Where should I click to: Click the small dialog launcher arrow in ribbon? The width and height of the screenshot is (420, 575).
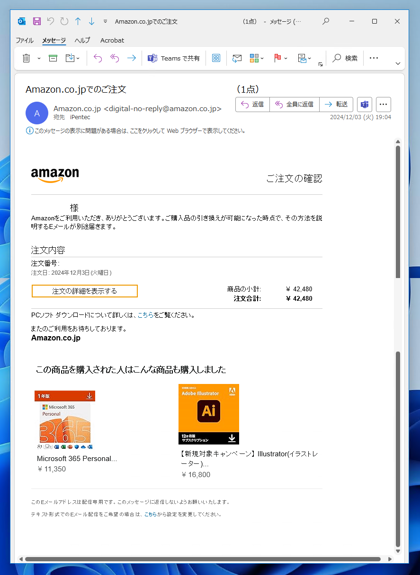(x=320, y=64)
